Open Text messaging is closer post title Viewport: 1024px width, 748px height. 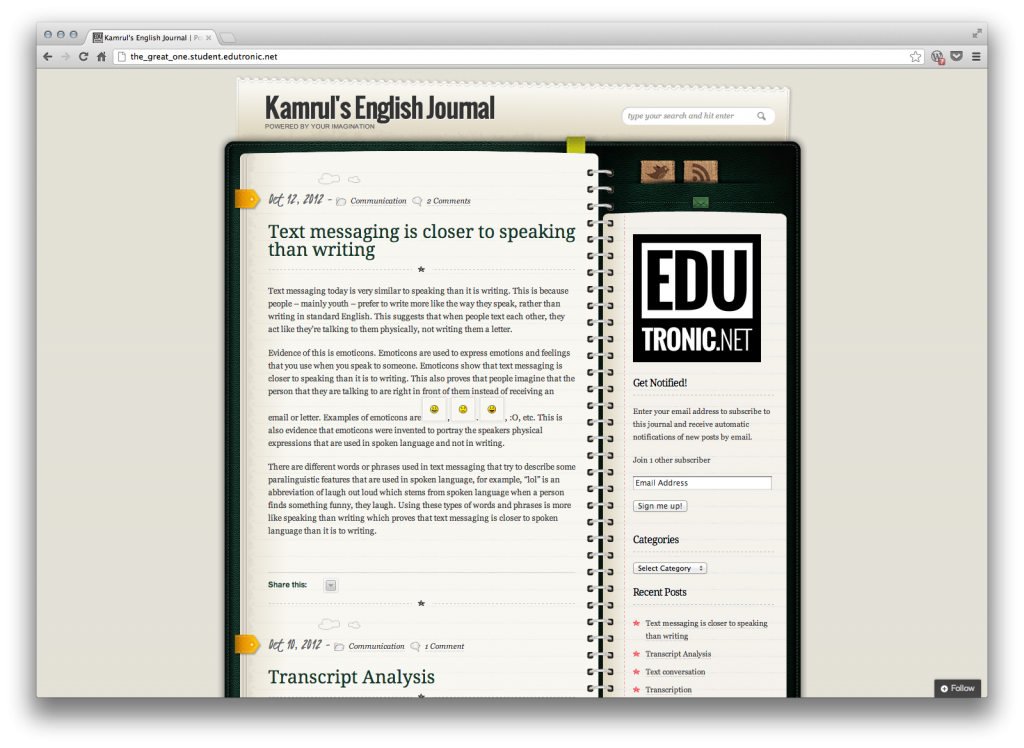422,240
